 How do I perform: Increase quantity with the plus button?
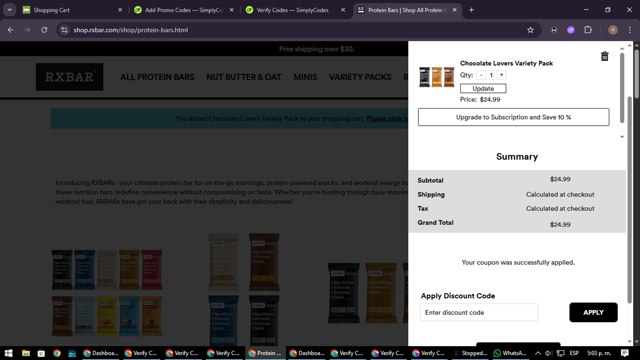click(501, 75)
